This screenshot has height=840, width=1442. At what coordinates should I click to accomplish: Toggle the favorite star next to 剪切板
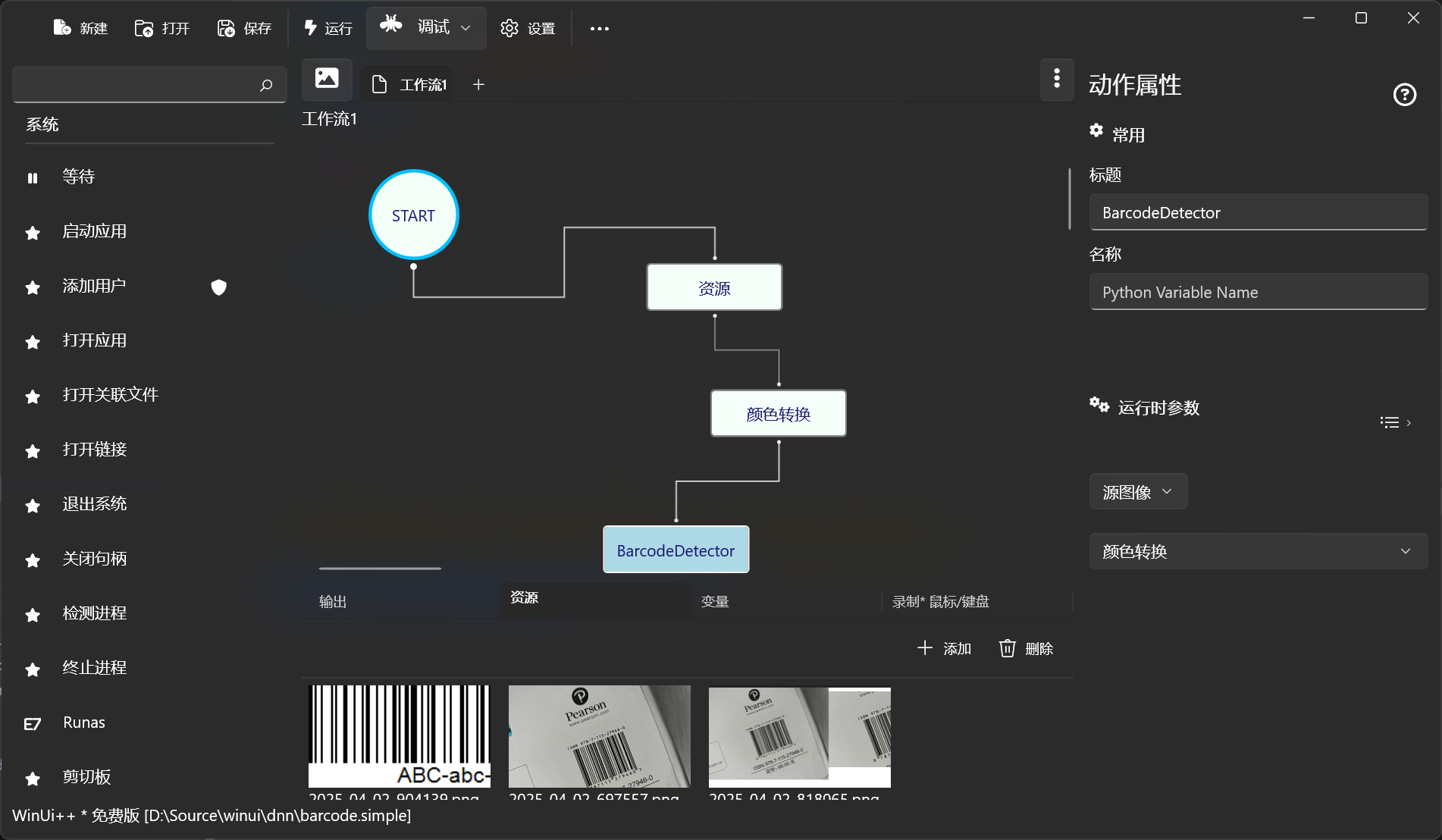32,779
